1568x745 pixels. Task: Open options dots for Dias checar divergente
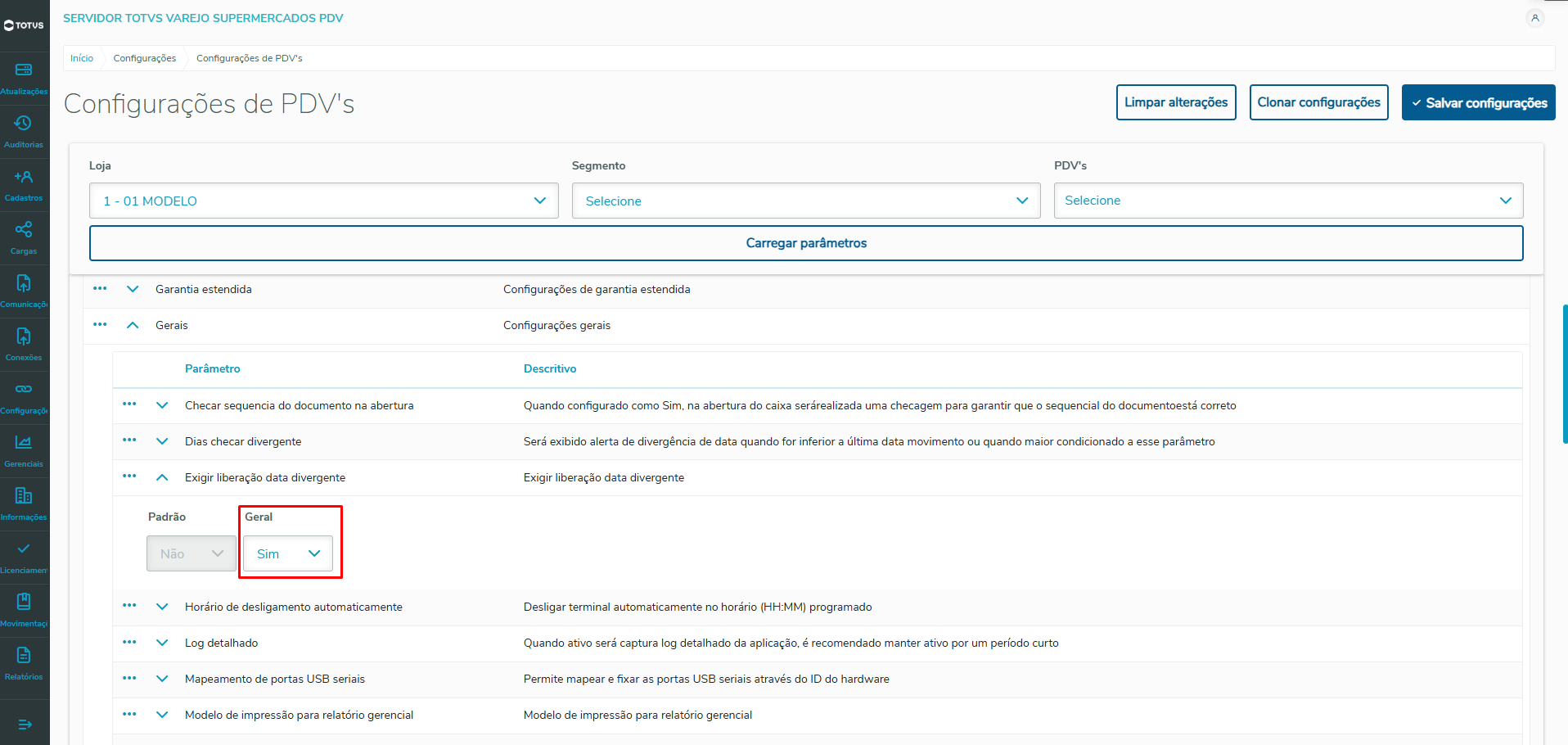(129, 440)
